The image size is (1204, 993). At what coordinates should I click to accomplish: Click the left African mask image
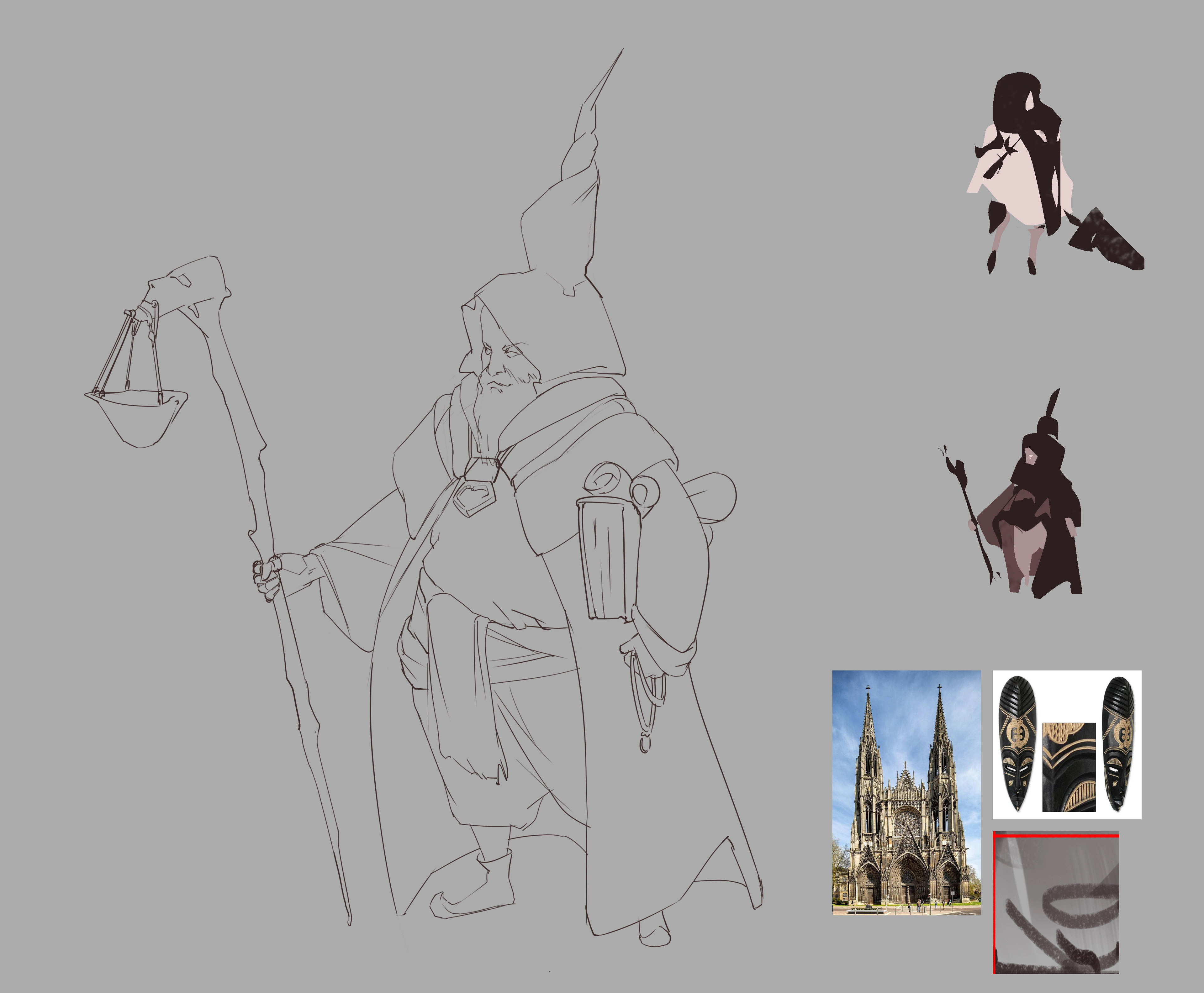(1019, 743)
